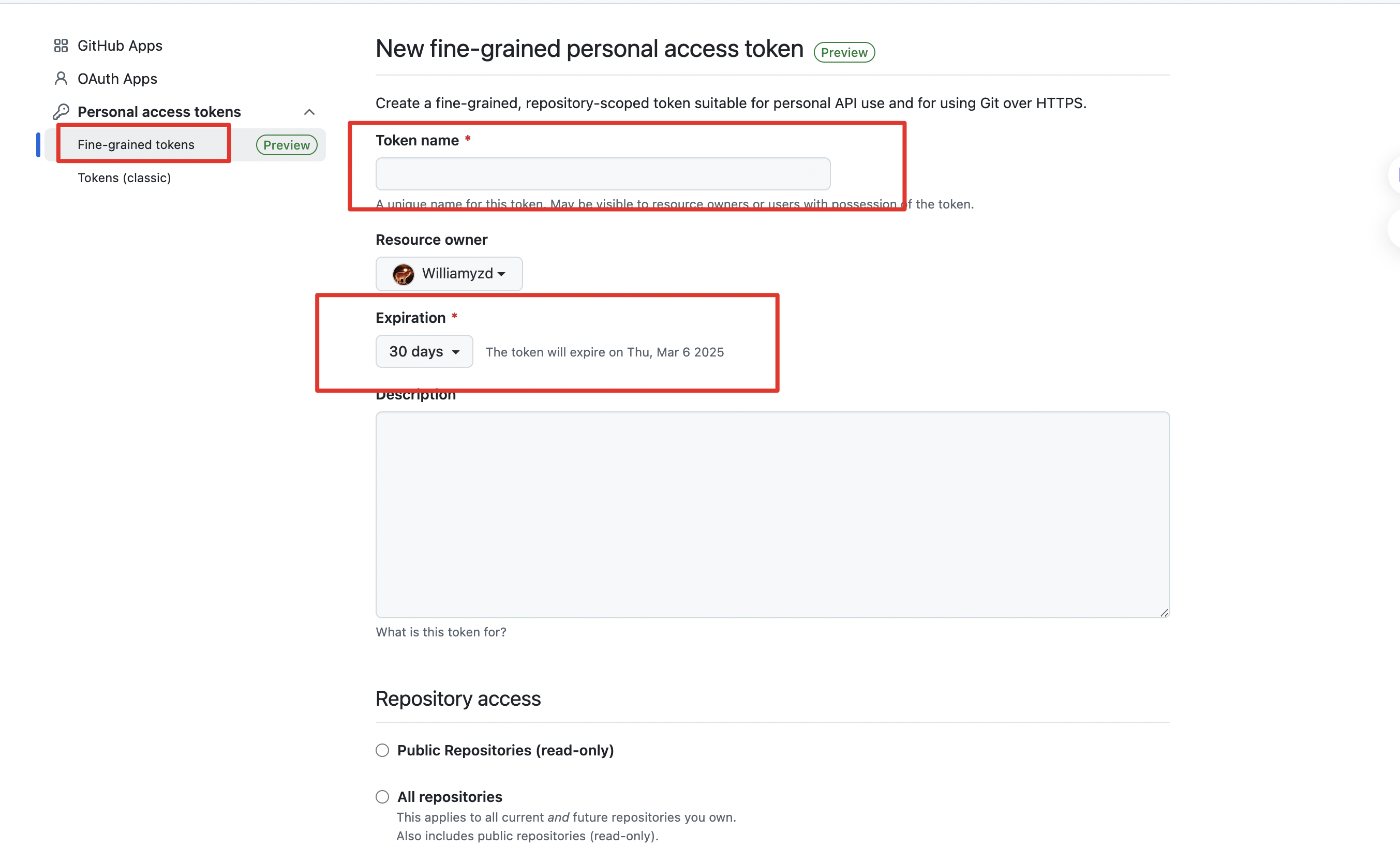Click the OAuth Apps person icon

[x=61, y=79]
